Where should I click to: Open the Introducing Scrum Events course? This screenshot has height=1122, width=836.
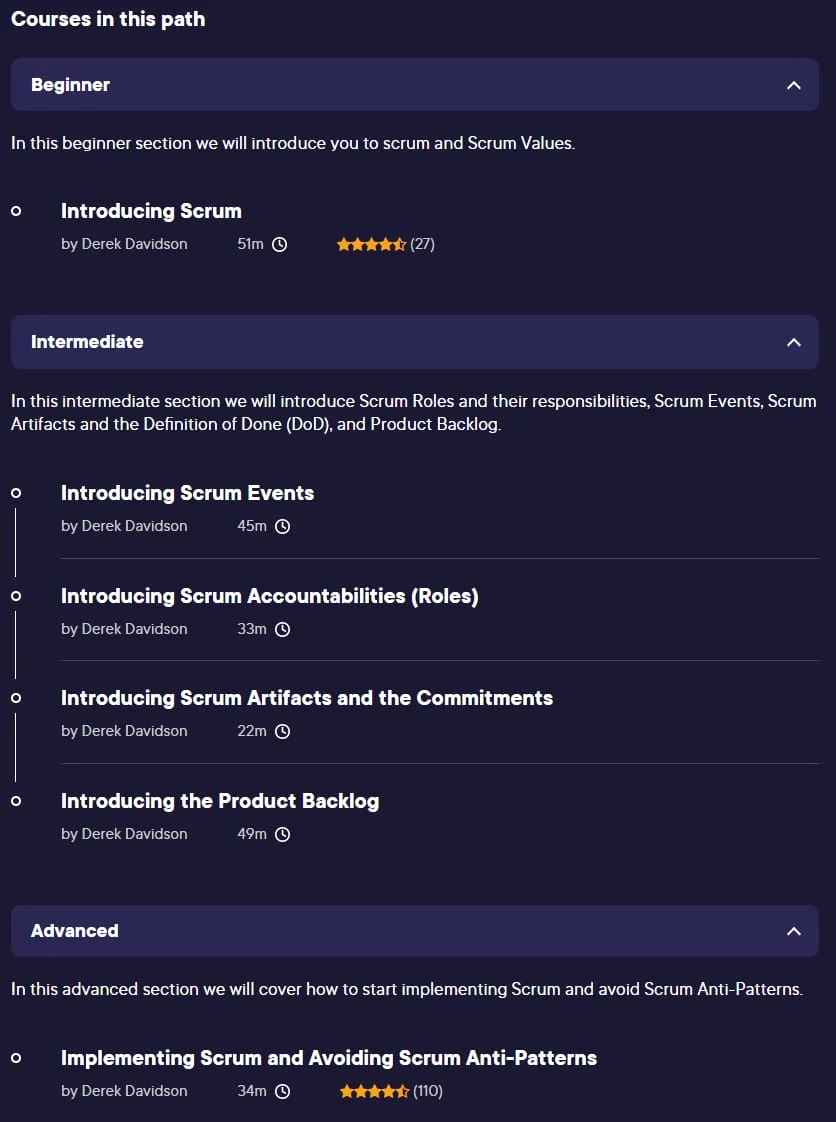coord(188,493)
